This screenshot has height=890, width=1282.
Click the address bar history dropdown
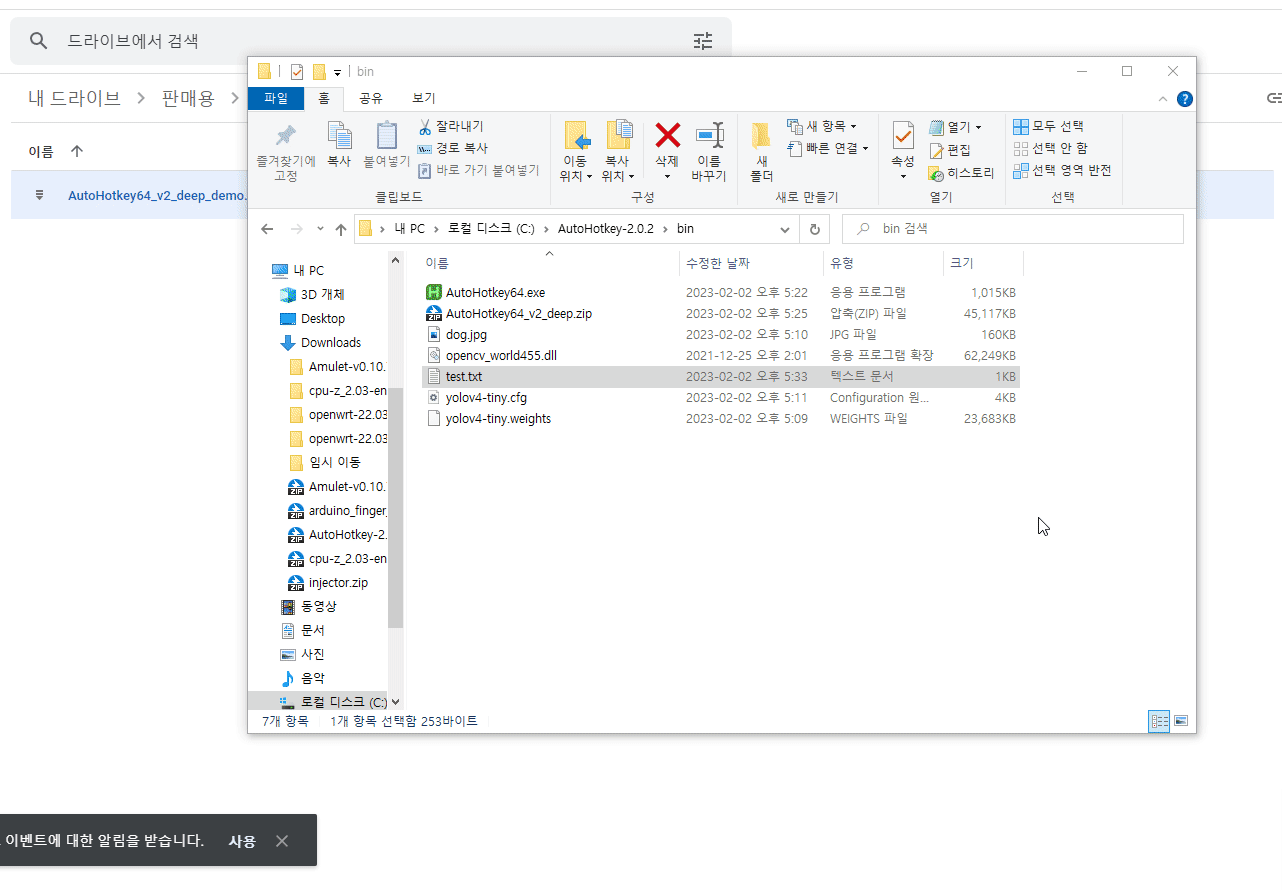(x=785, y=229)
